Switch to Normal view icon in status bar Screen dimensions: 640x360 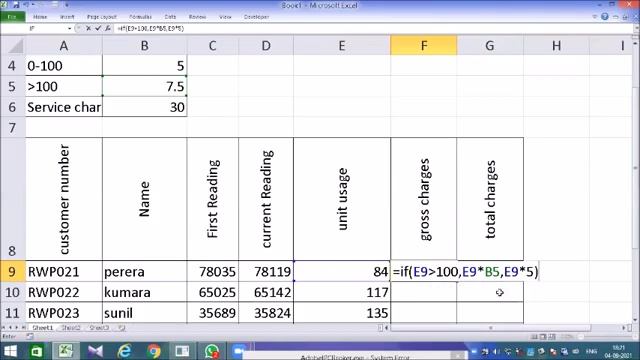point(534,337)
